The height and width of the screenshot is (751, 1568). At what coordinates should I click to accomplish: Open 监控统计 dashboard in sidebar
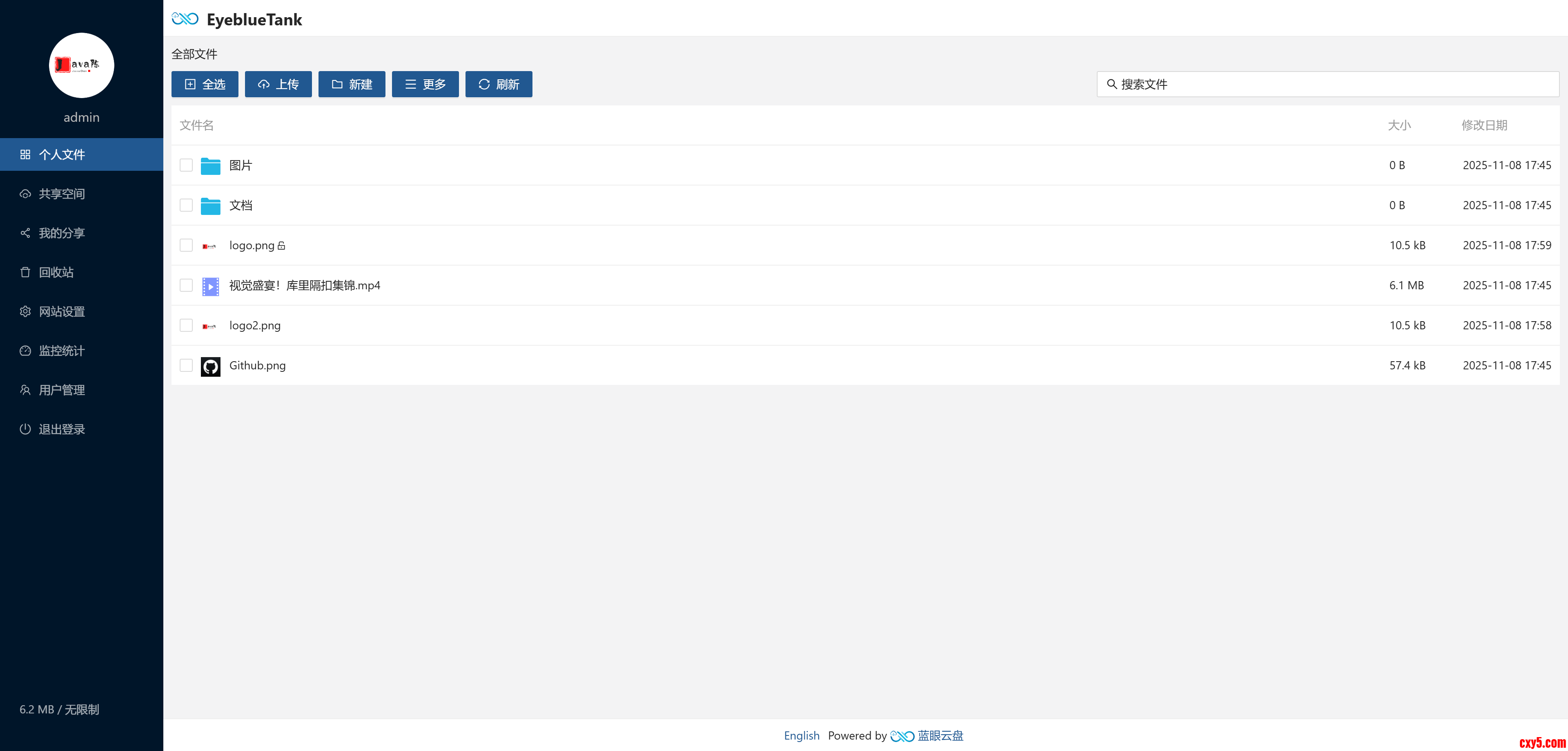[62, 351]
